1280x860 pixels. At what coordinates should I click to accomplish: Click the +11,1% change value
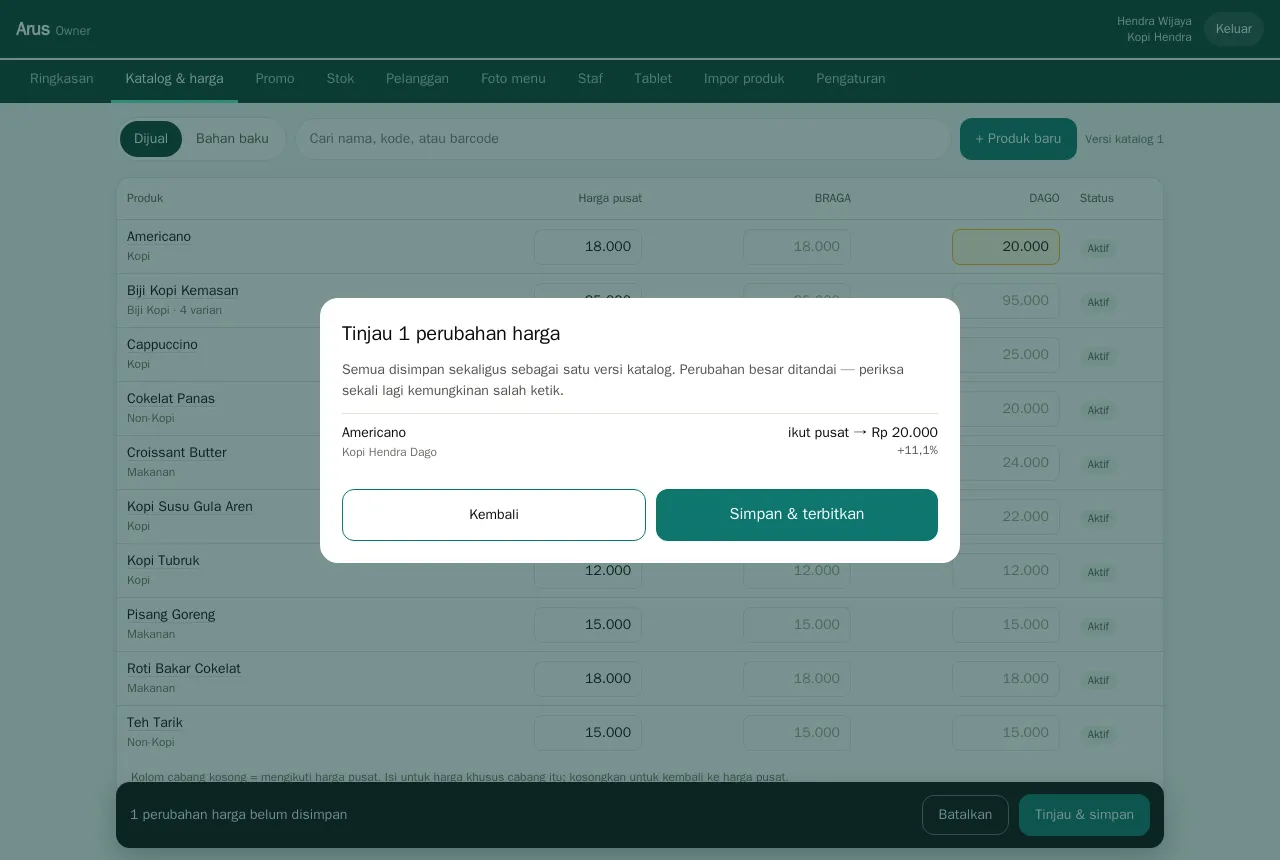917,451
